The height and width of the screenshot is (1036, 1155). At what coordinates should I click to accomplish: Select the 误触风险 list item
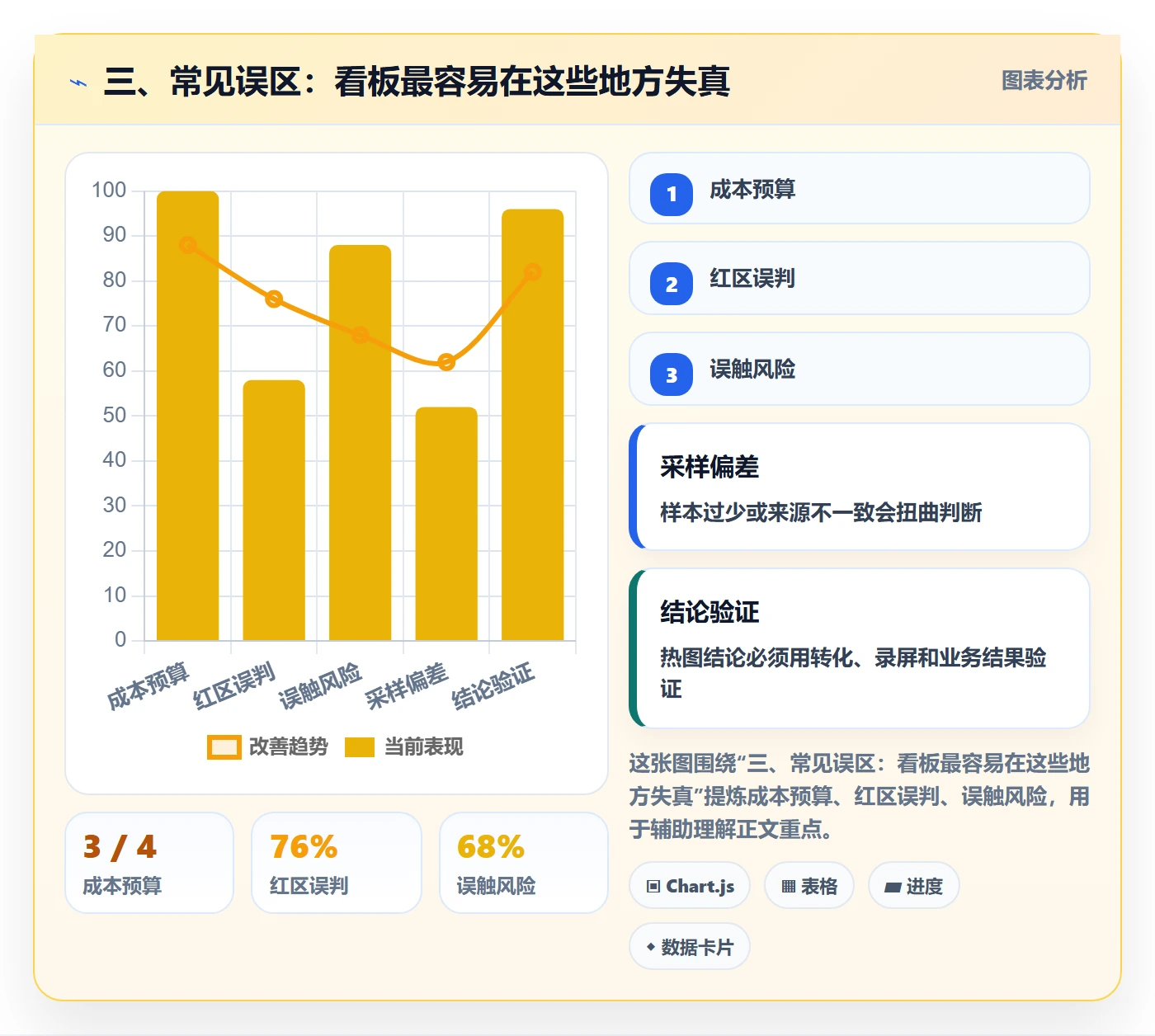coord(860,369)
